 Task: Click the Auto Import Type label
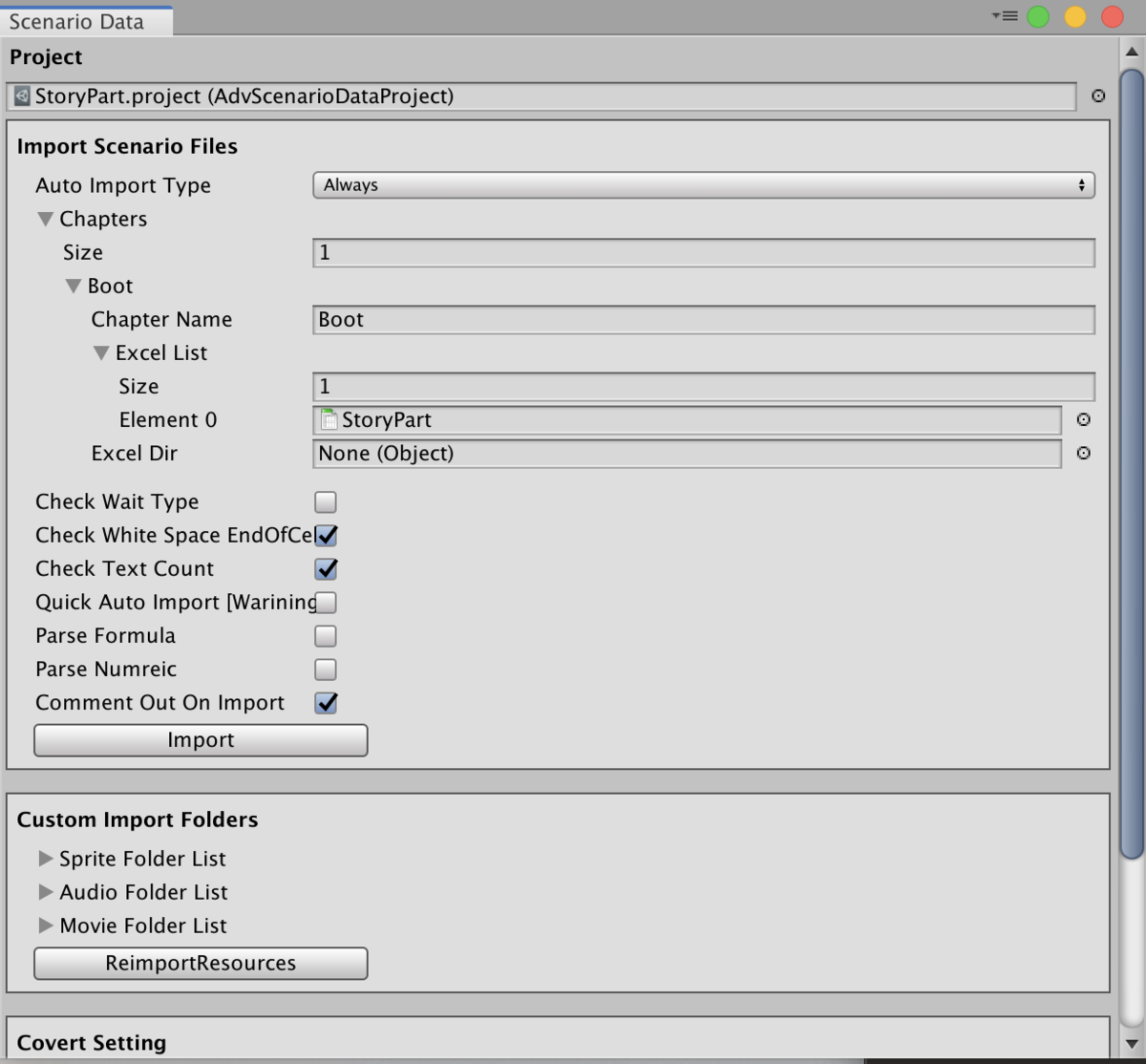123,185
